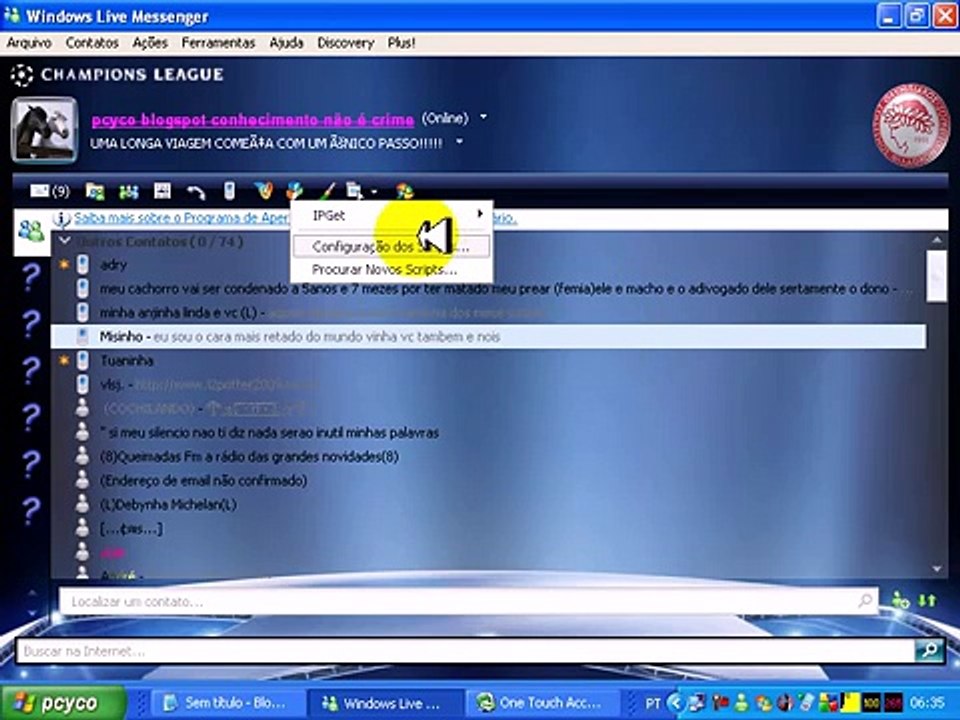Click the pcyco Start button
The image size is (960, 720).
coord(64,703)
